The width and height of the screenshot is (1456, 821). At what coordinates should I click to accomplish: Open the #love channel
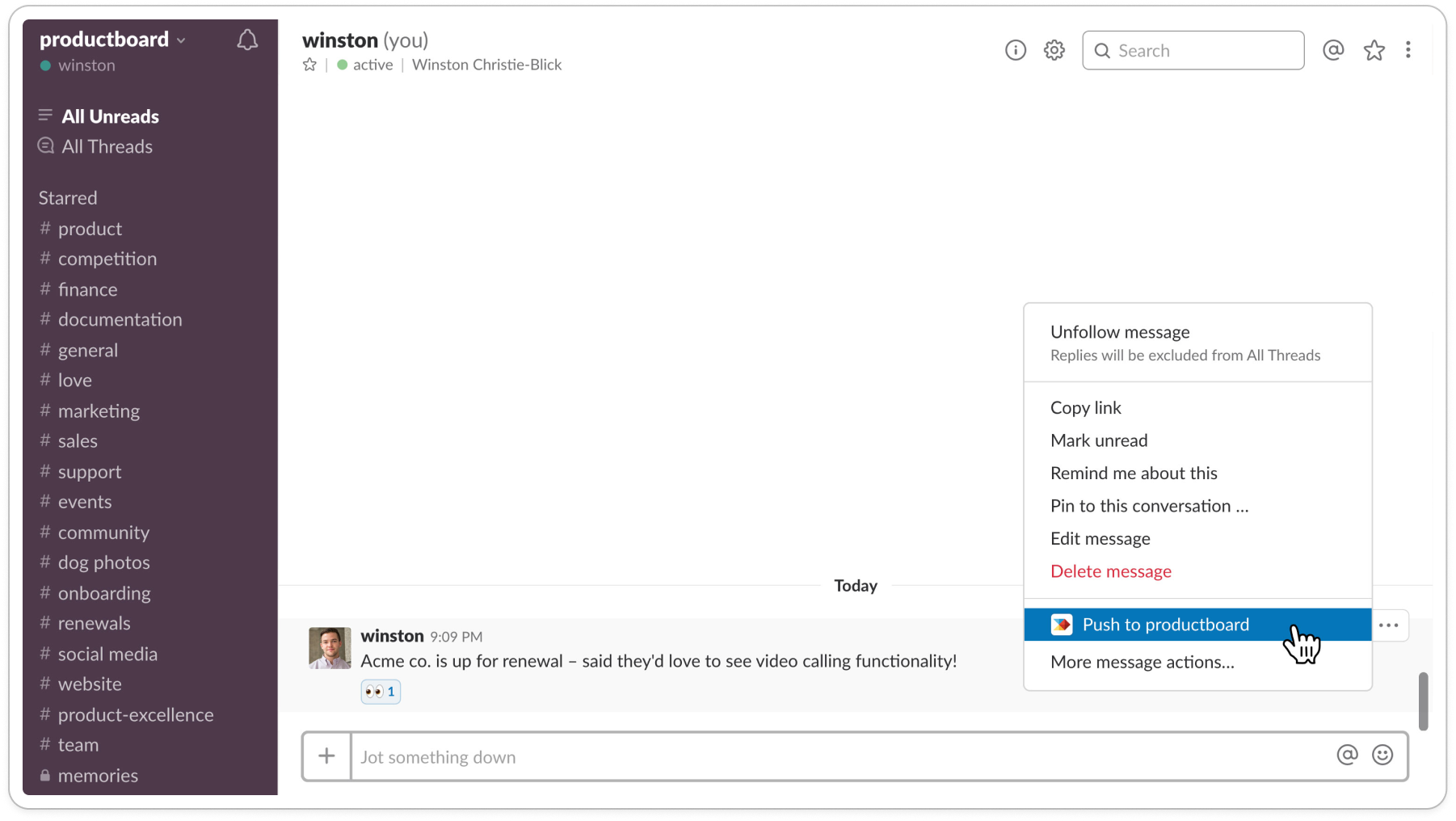(66, 380)
